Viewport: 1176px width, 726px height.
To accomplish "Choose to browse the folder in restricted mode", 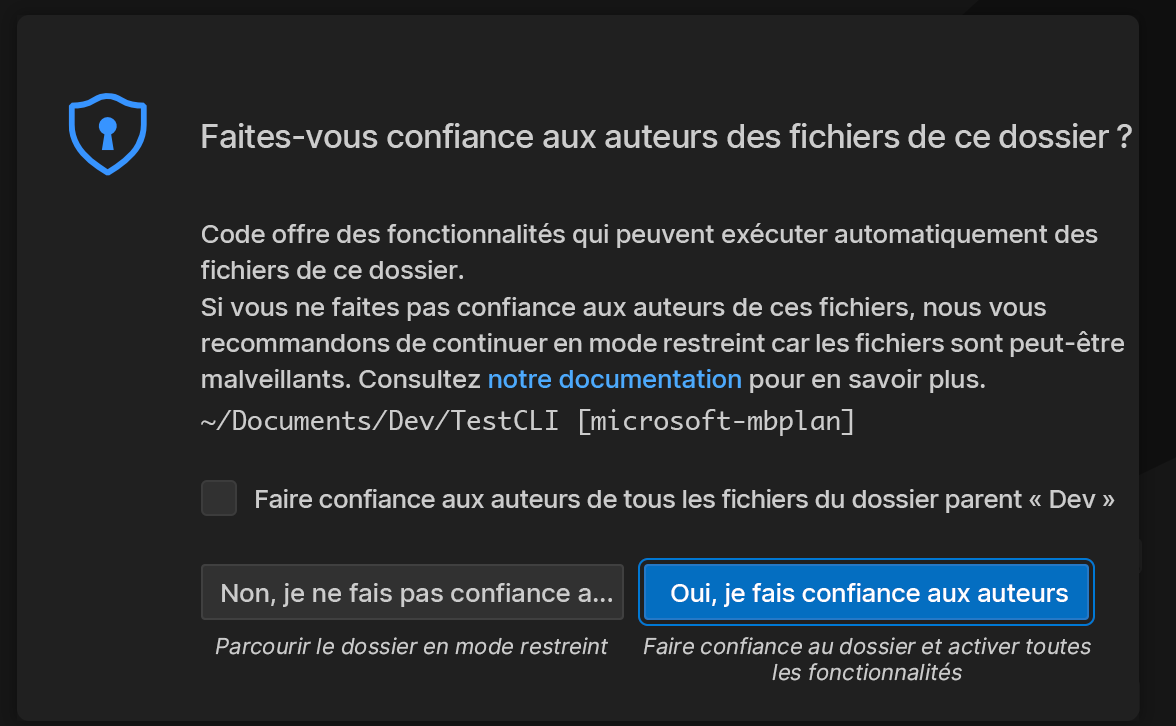I will click(x=412, y=592).
